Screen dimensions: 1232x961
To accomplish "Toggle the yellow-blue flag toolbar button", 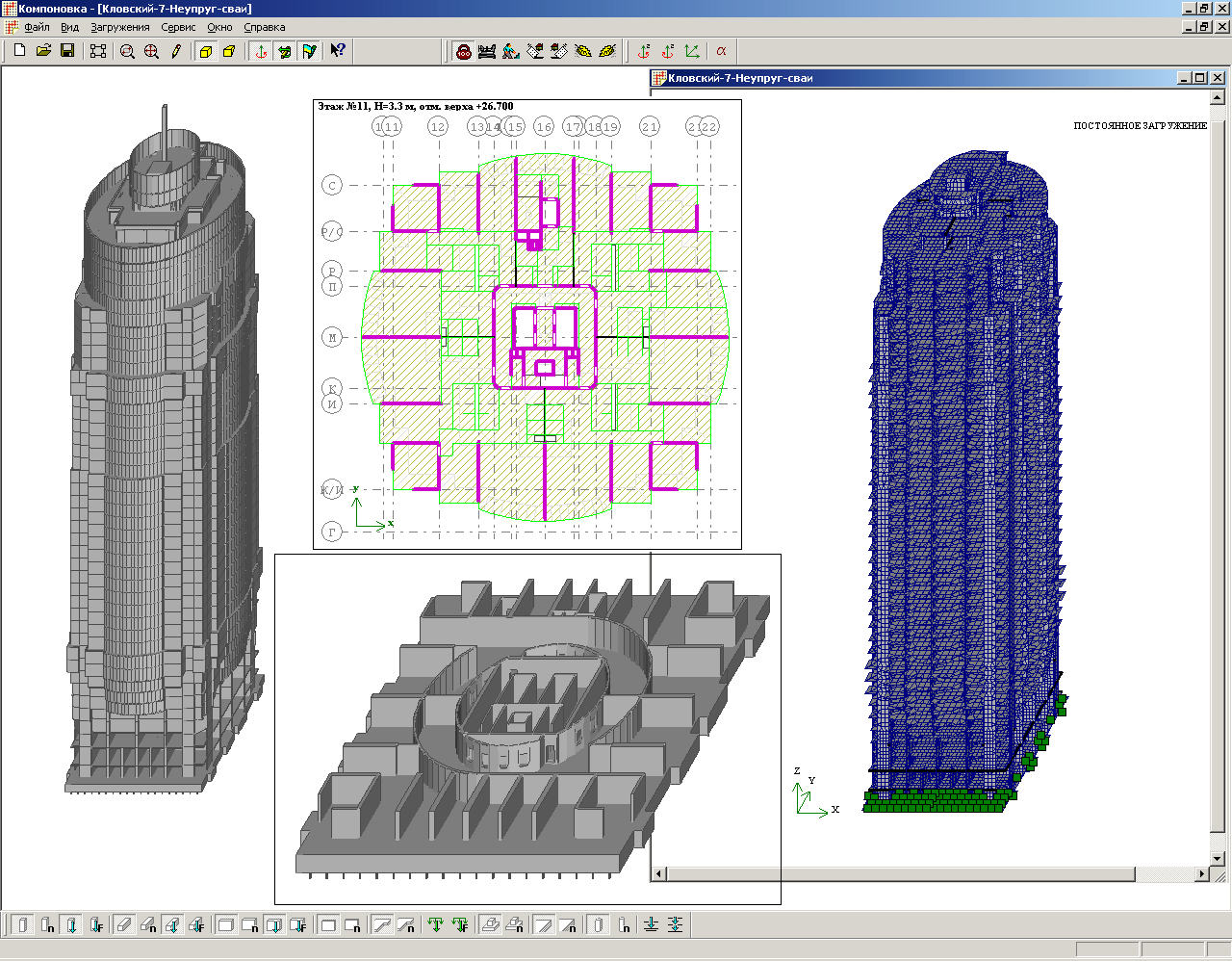I will (309, 51).
